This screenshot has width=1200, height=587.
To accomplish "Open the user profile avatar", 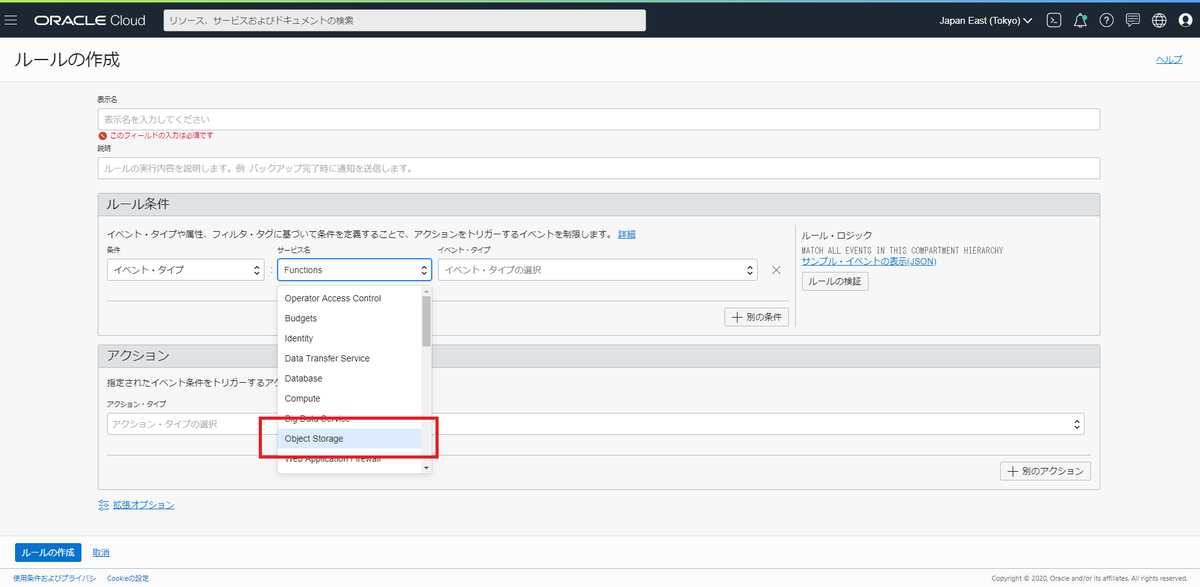I will pyautogui.click(x=1185, y=20).
